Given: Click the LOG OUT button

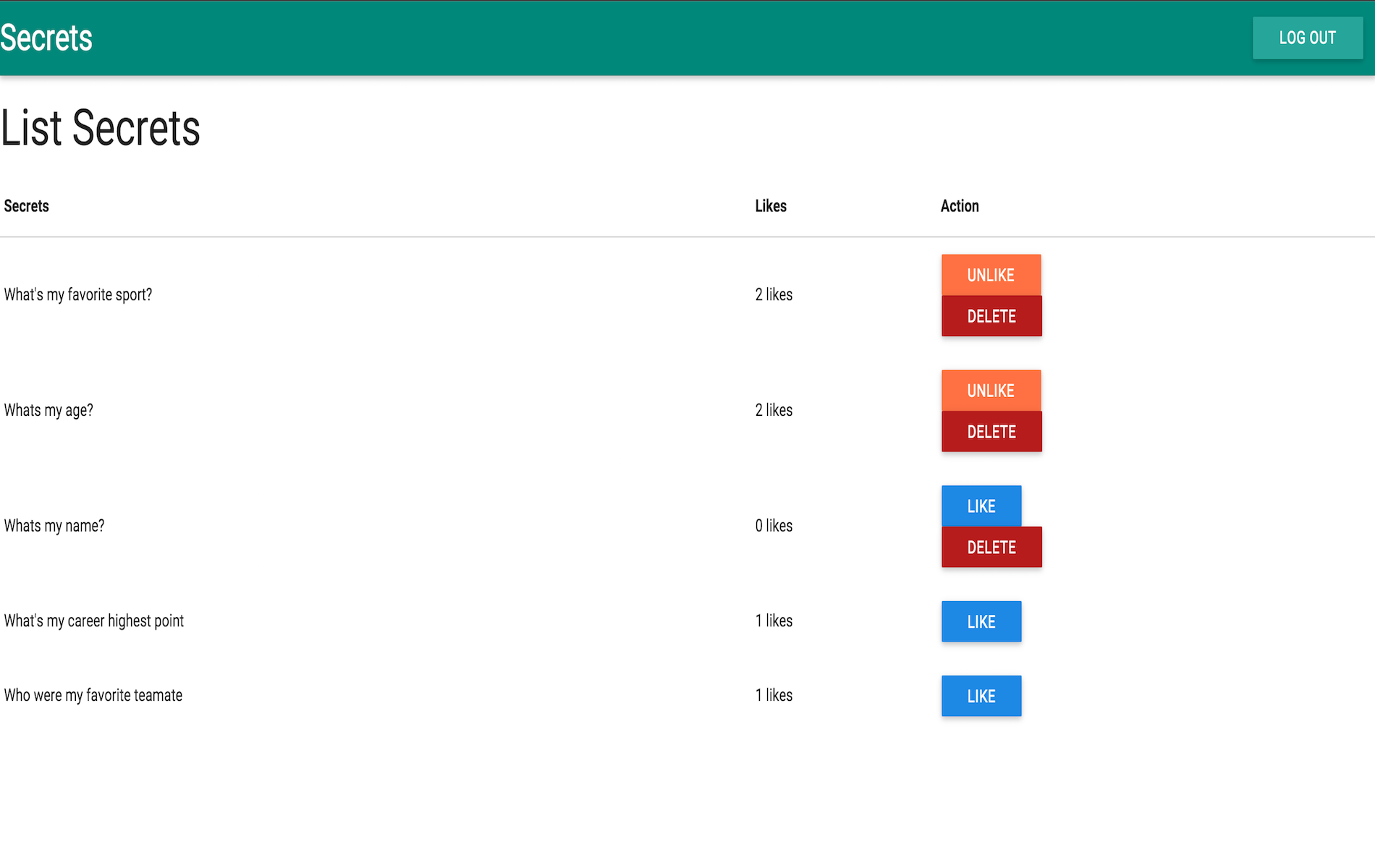Looking at the screenshot, I should point(1308,38).
